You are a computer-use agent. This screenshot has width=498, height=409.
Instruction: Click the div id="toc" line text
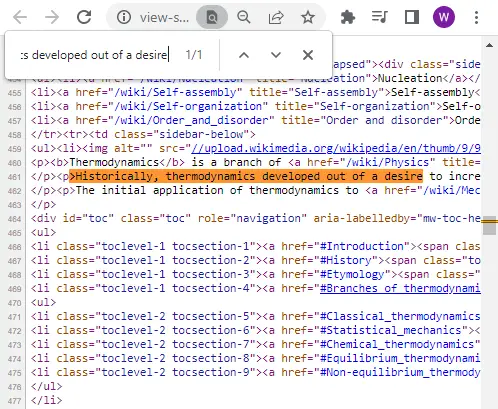tap(256, 218)
